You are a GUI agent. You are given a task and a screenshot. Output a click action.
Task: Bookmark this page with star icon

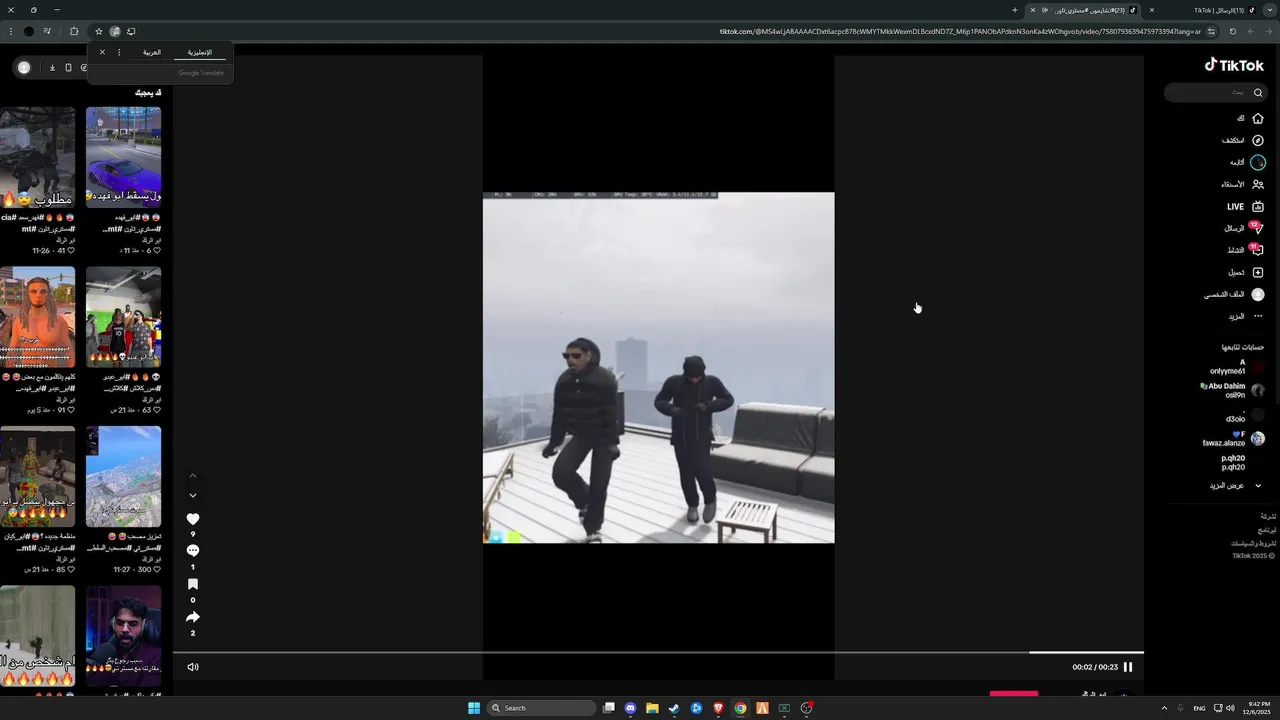tap(98, 31)
